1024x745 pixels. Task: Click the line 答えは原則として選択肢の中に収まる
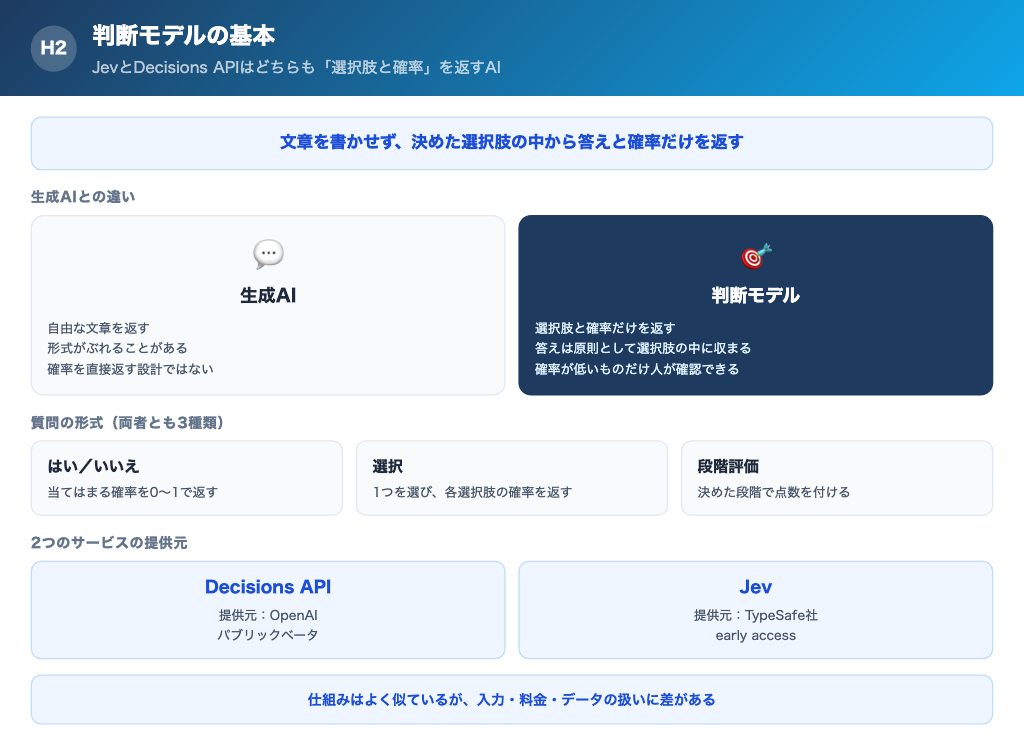click(x=643, y=348)
